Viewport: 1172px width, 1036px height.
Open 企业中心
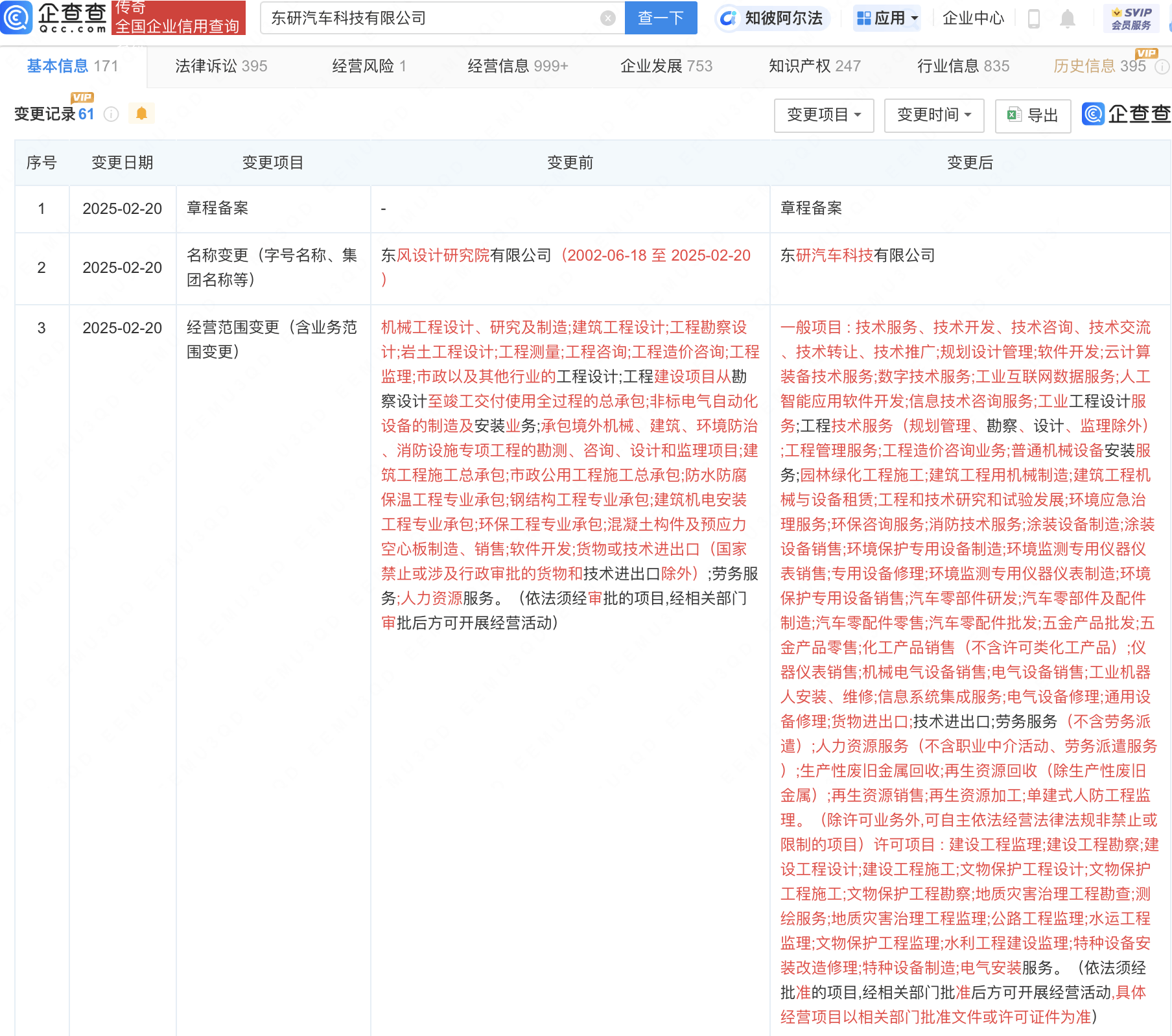click(973, 18)
